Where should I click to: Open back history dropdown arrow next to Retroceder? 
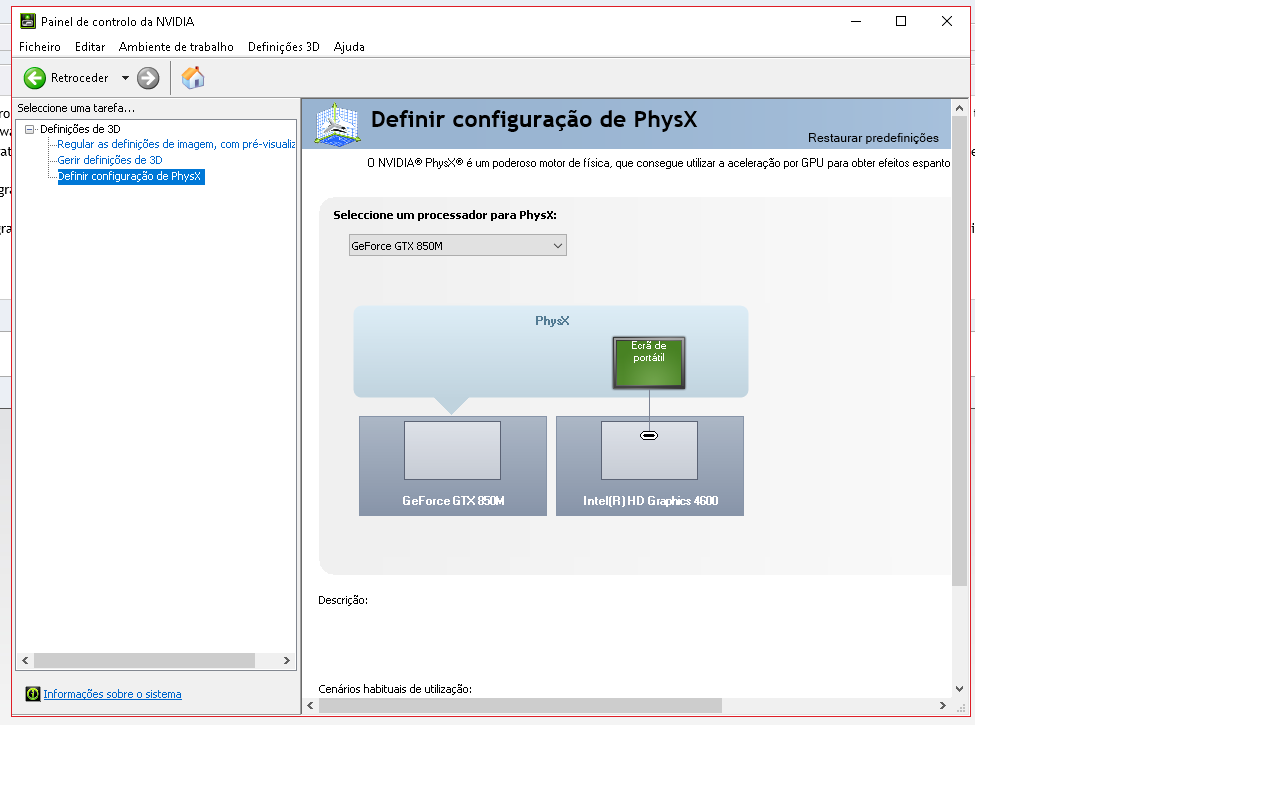(125, 78)
